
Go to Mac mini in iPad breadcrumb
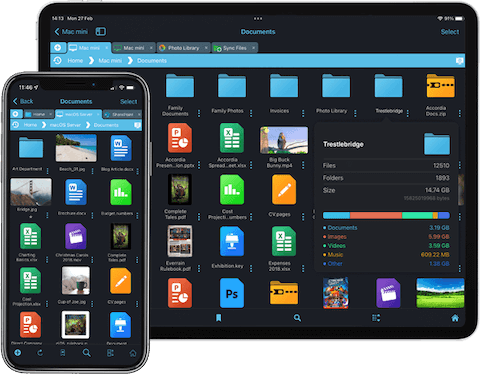click(x=110, y=61)
